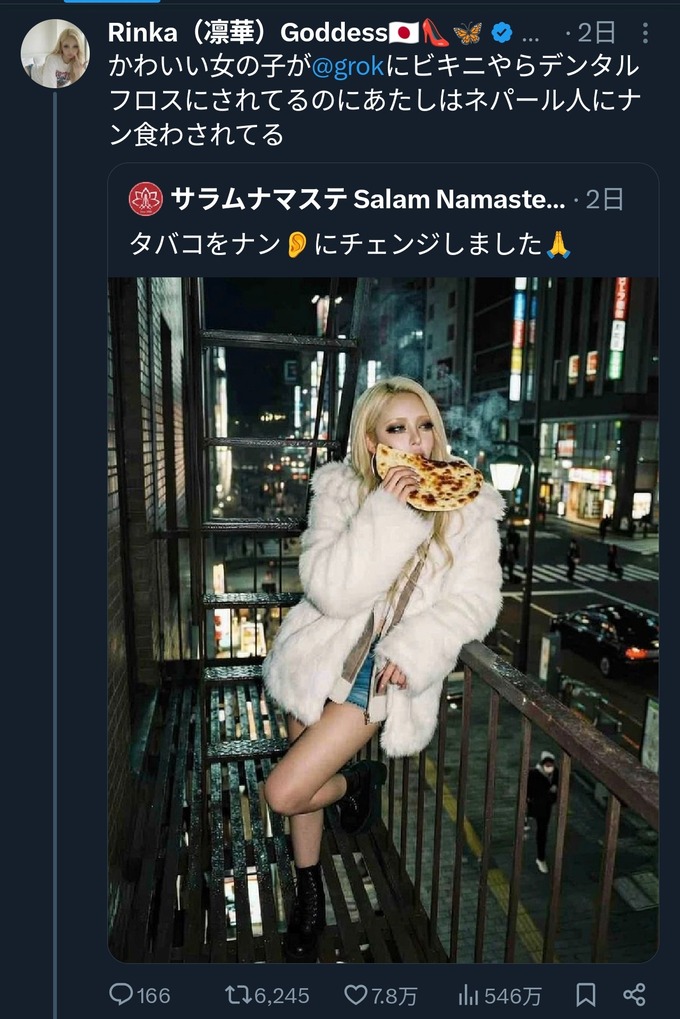
Task: Click the blue verified badge
Action: (501, 33)
